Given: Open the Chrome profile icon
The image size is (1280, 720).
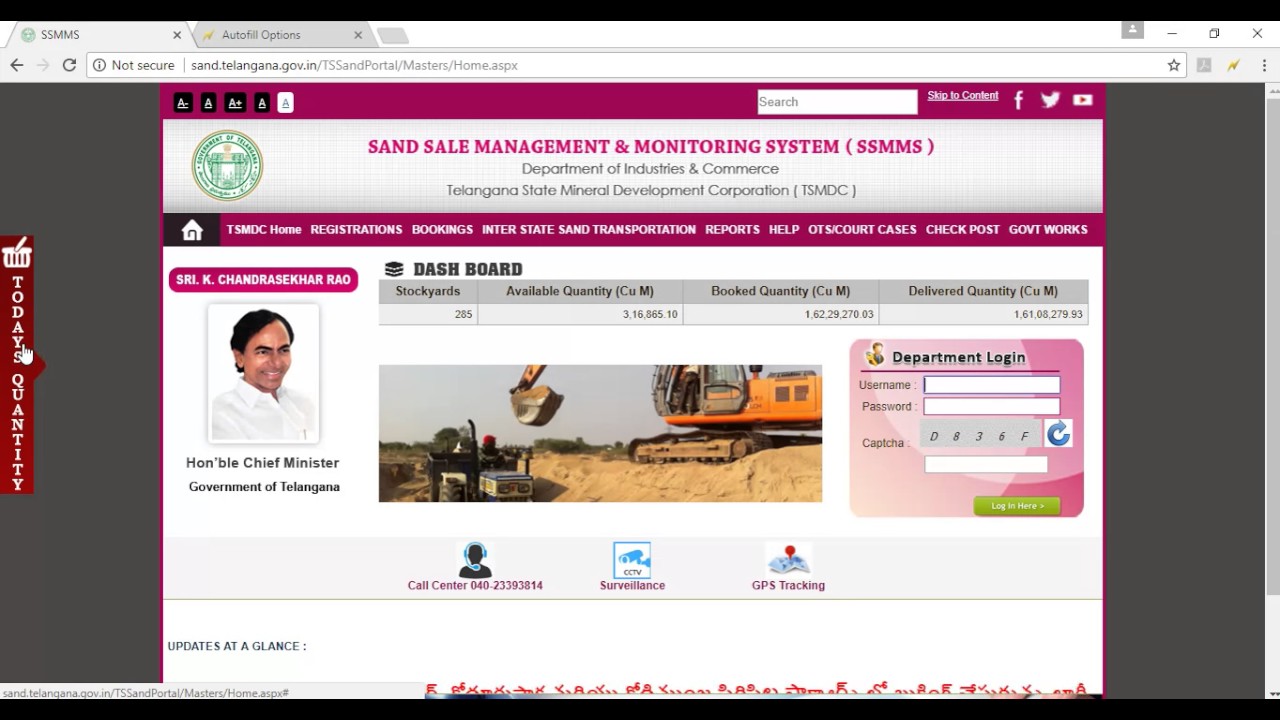Looking at the screenshot, I should (x=1132, y=30).
